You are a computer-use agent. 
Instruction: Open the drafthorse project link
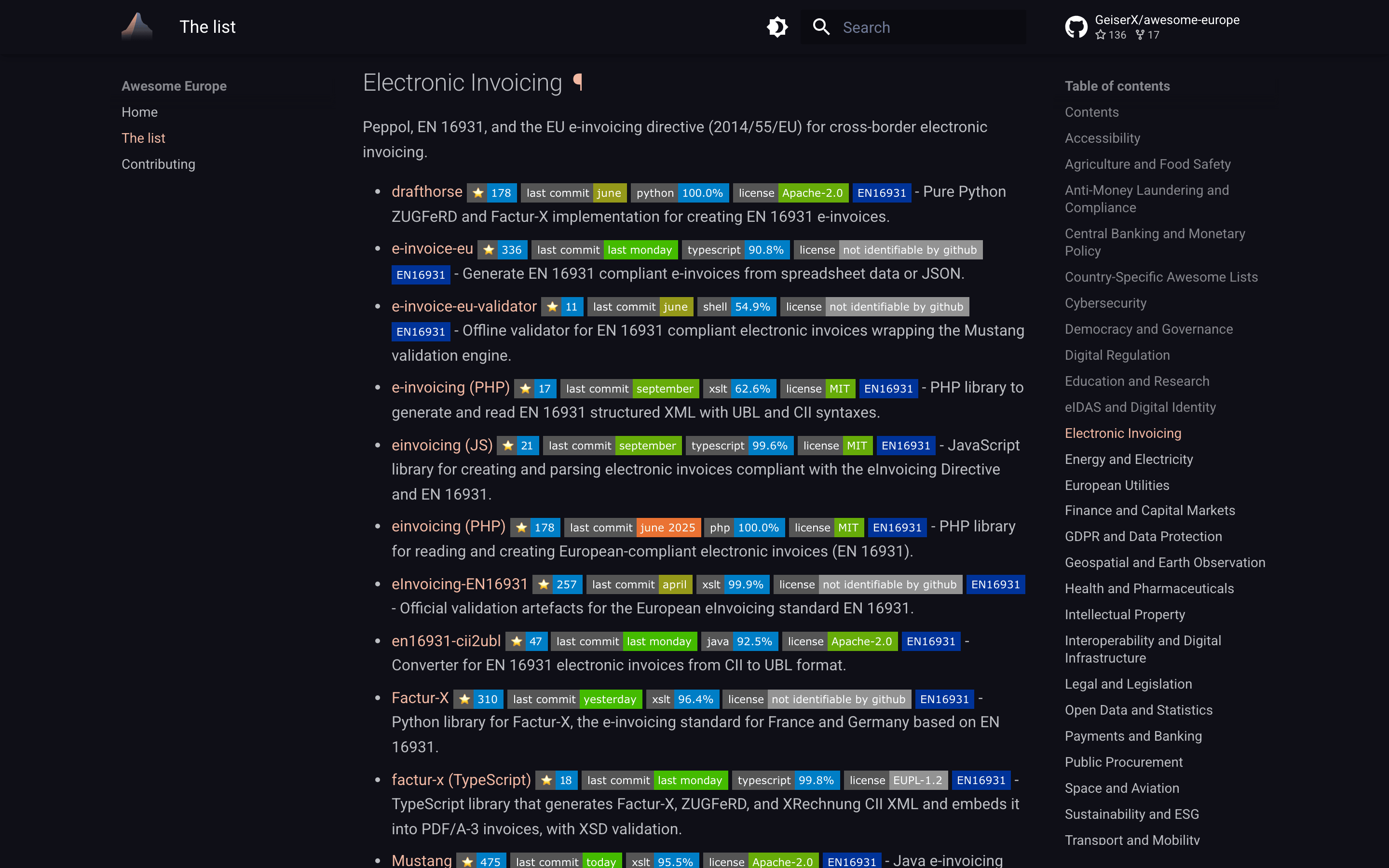tap(426, 192)
